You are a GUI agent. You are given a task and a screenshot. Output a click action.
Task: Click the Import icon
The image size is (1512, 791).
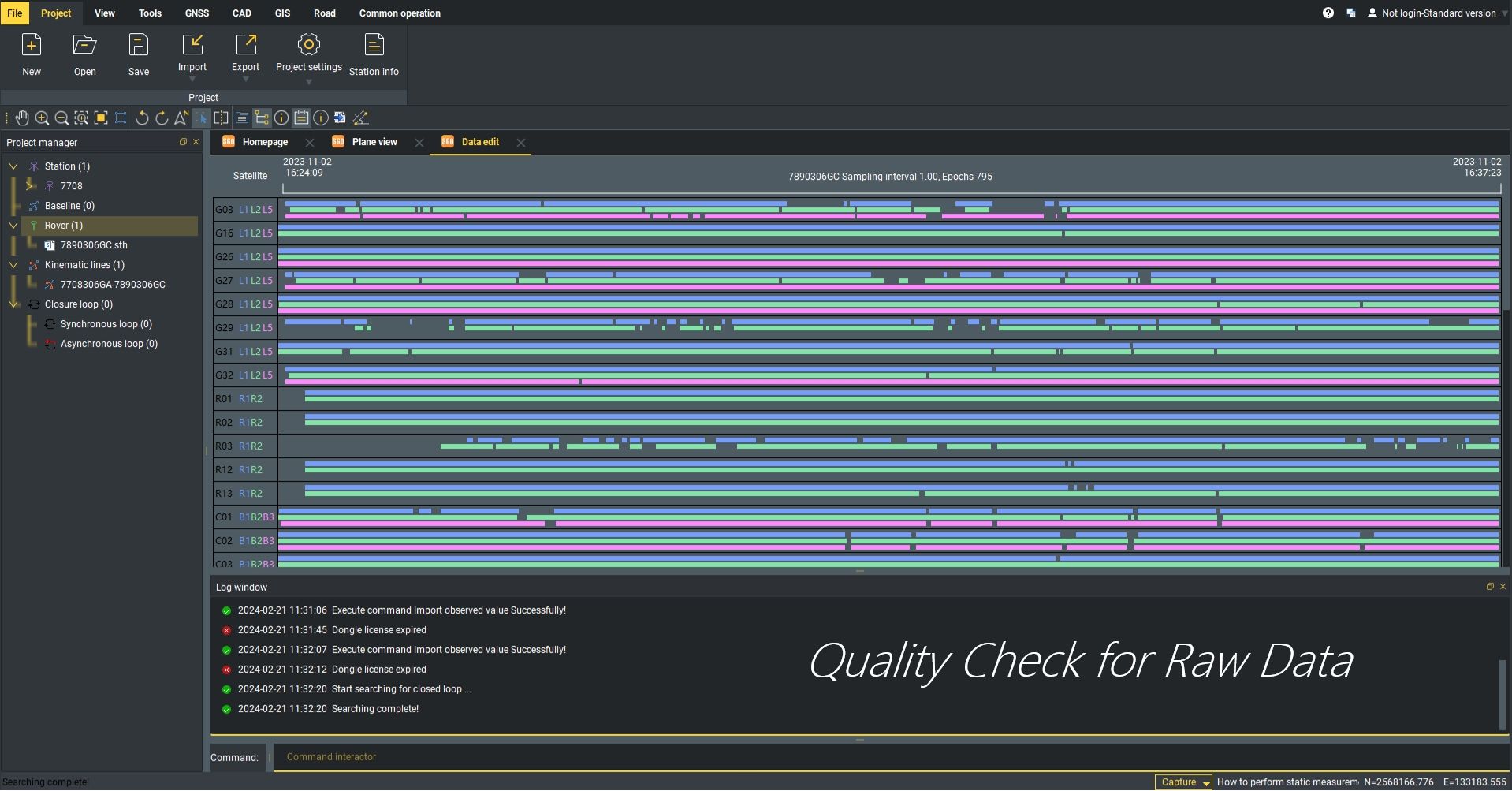point(192,44)
